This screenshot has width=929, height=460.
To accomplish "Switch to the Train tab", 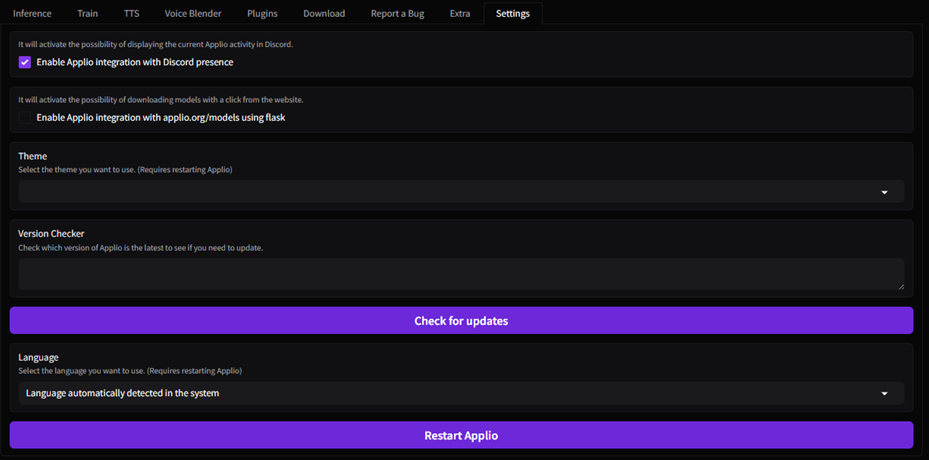I will pos(88,13).
